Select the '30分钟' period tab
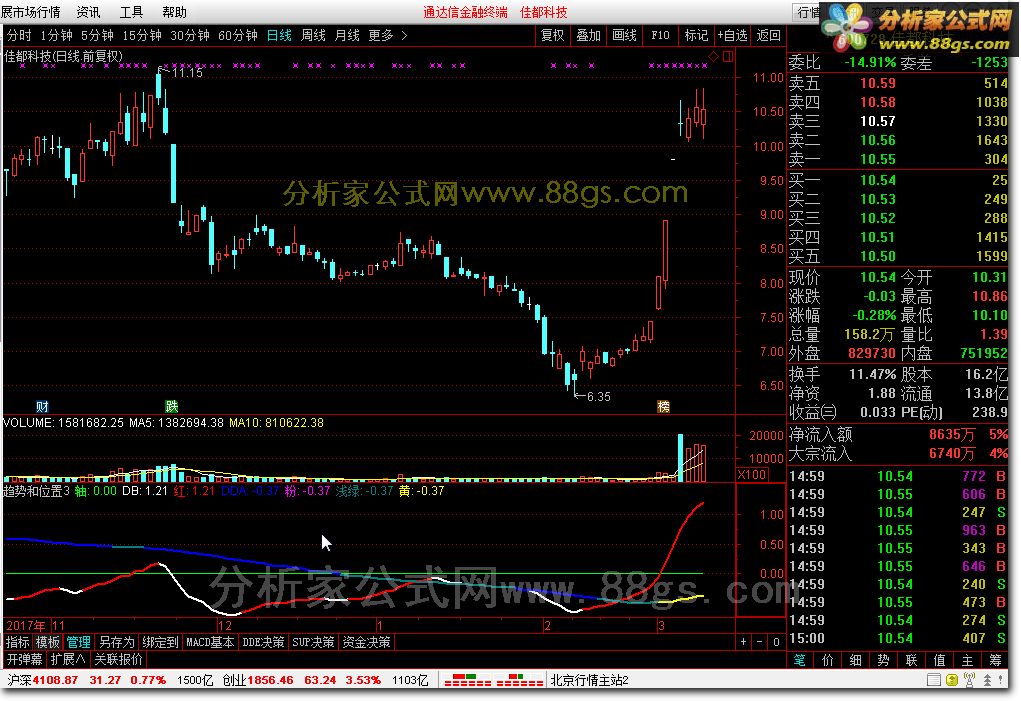 190,35
